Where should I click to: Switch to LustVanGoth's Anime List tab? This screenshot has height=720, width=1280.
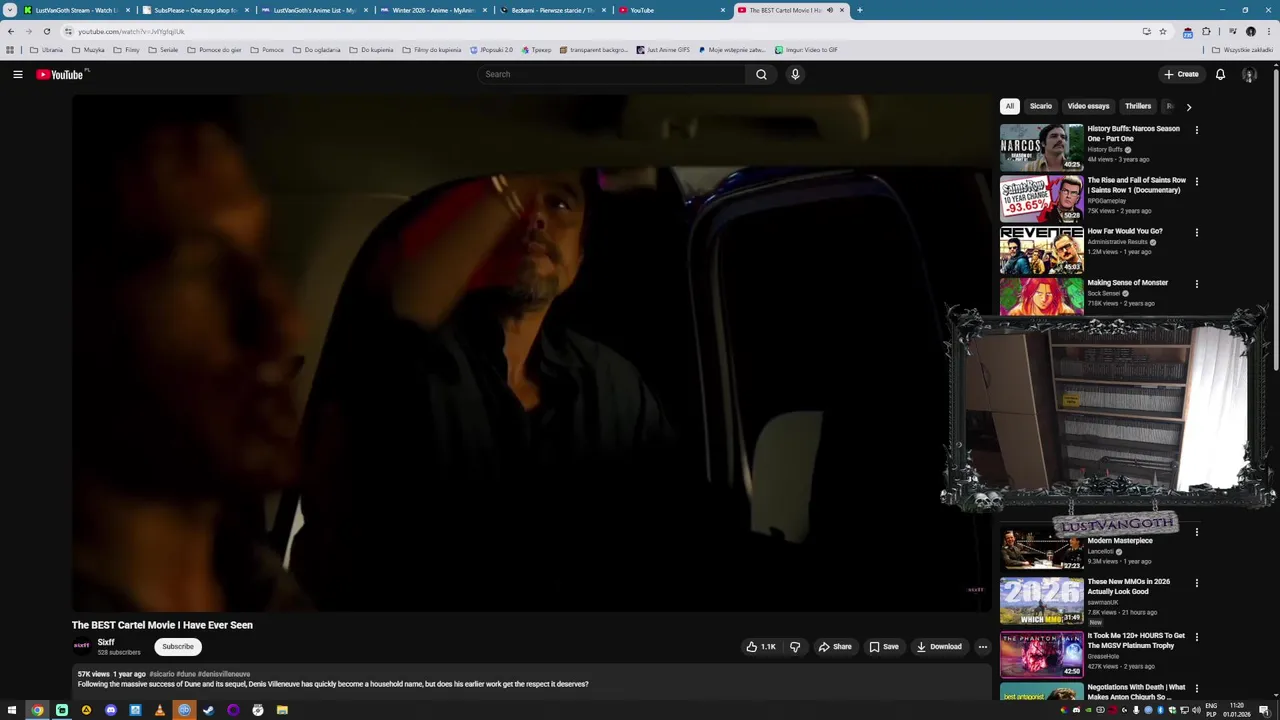pyautogui.click(x=314, y=10)
